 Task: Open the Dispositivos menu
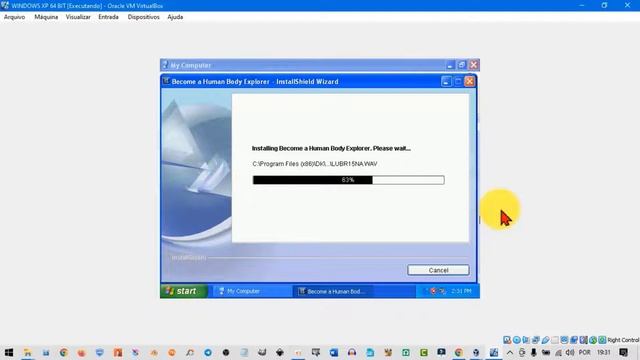click(143, 17)
